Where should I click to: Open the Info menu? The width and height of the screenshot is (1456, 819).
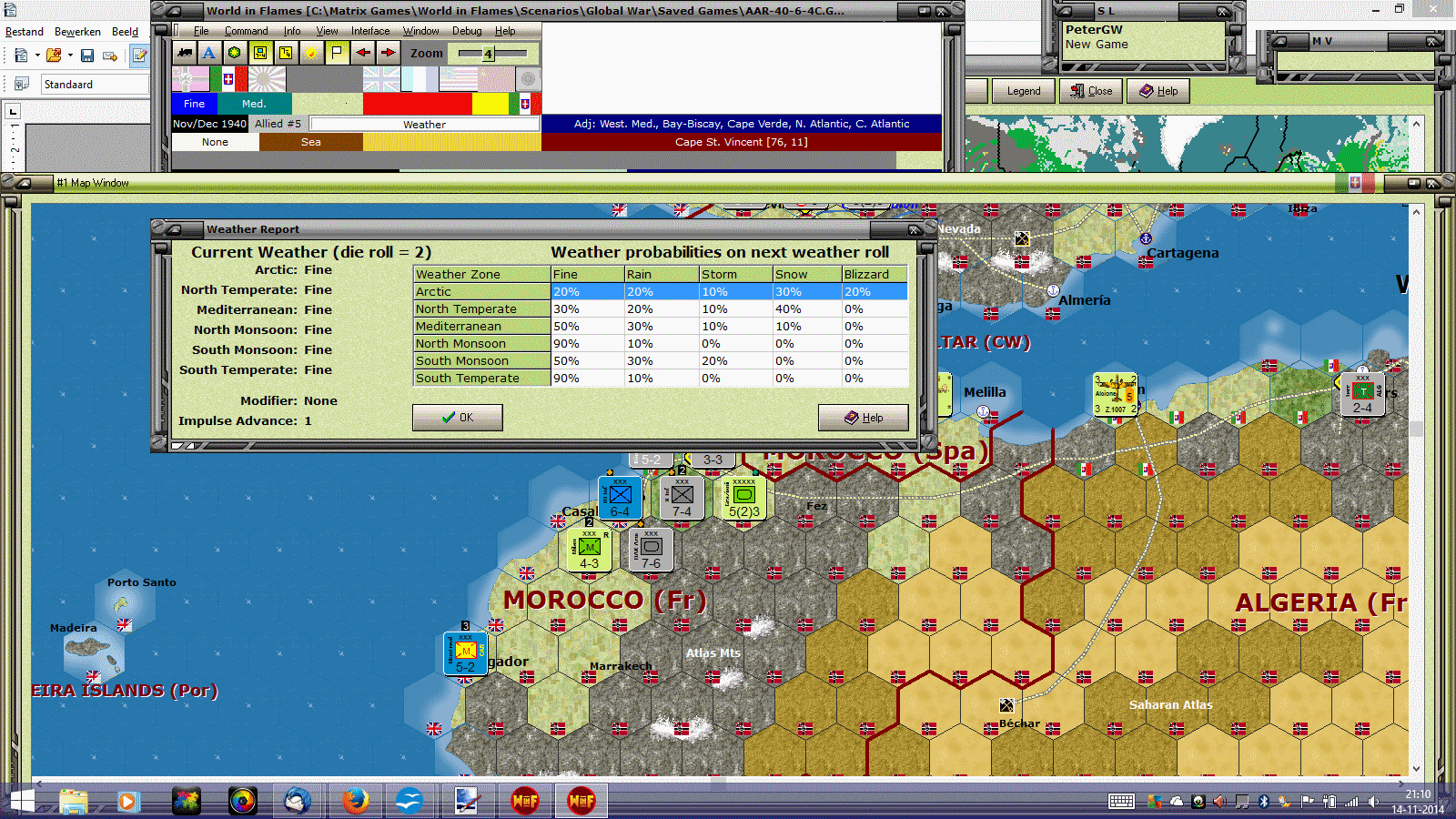pyautogui.click(x=292, y=31)
